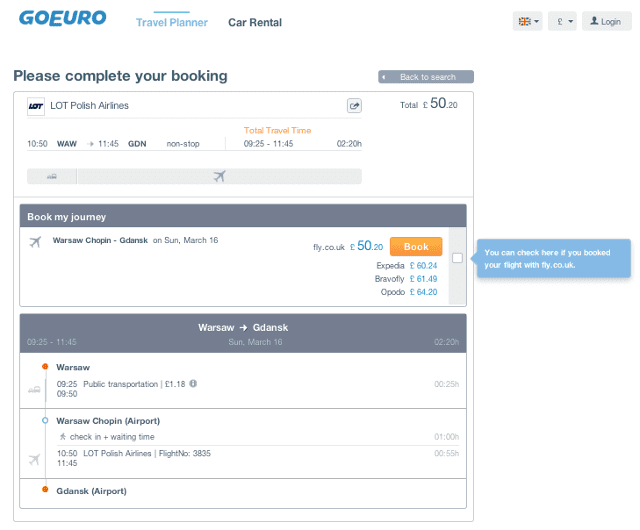640x530 pixels.
Task: Select Bravofly price £ 61.49
Action: tap(423, 279)
